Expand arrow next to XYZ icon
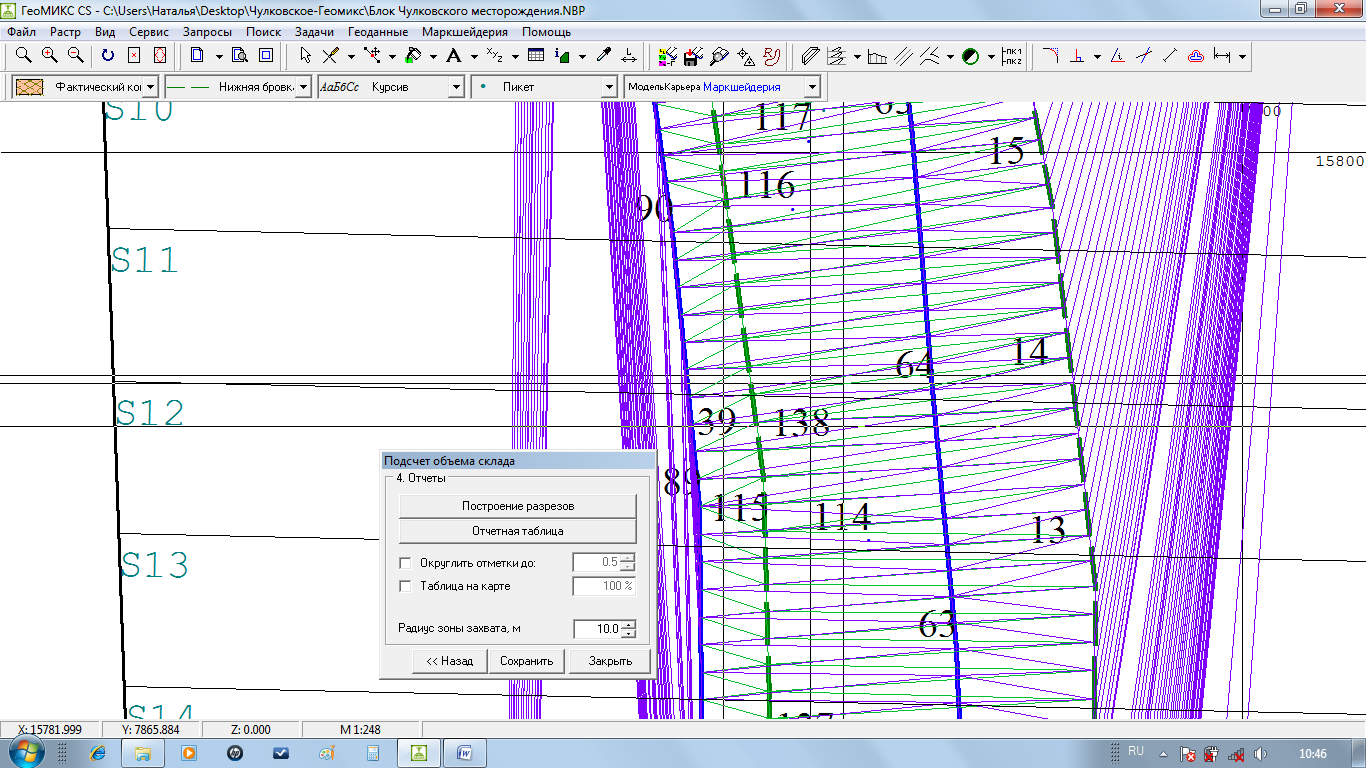 [515, 56]
